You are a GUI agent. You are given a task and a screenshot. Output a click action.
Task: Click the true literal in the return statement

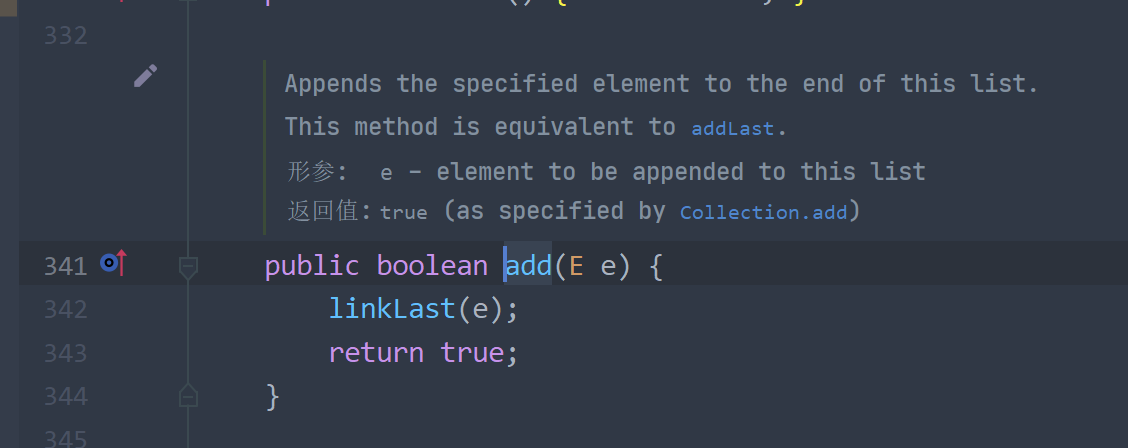click(472, 353)
